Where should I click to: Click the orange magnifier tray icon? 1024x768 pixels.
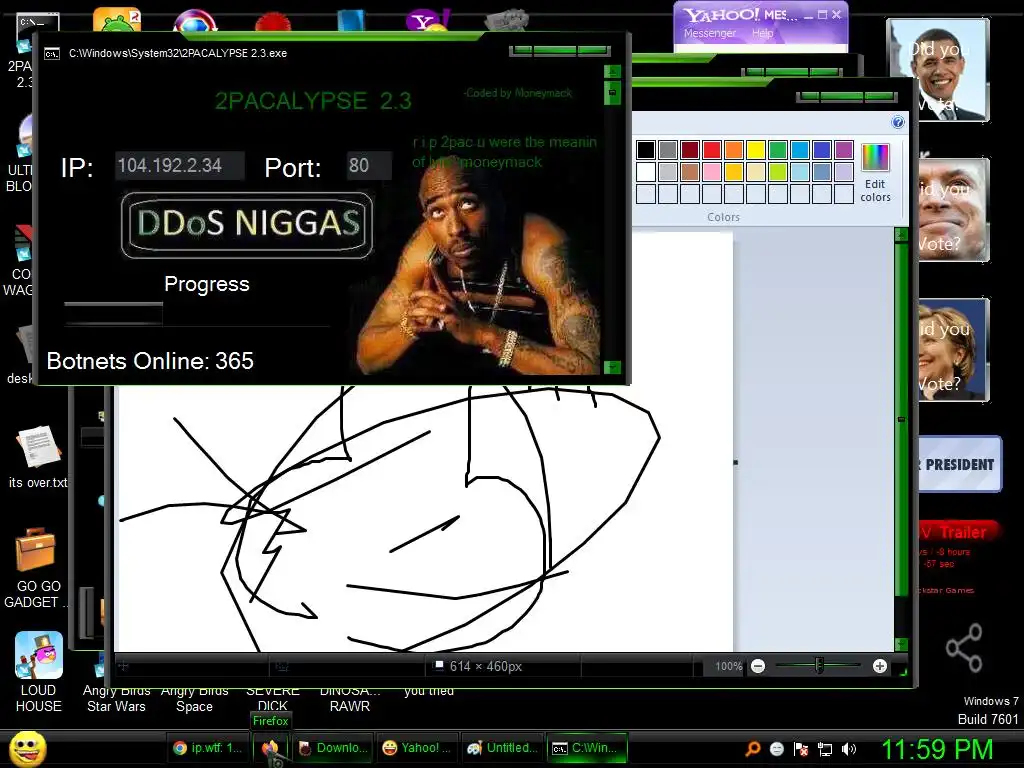753,749
